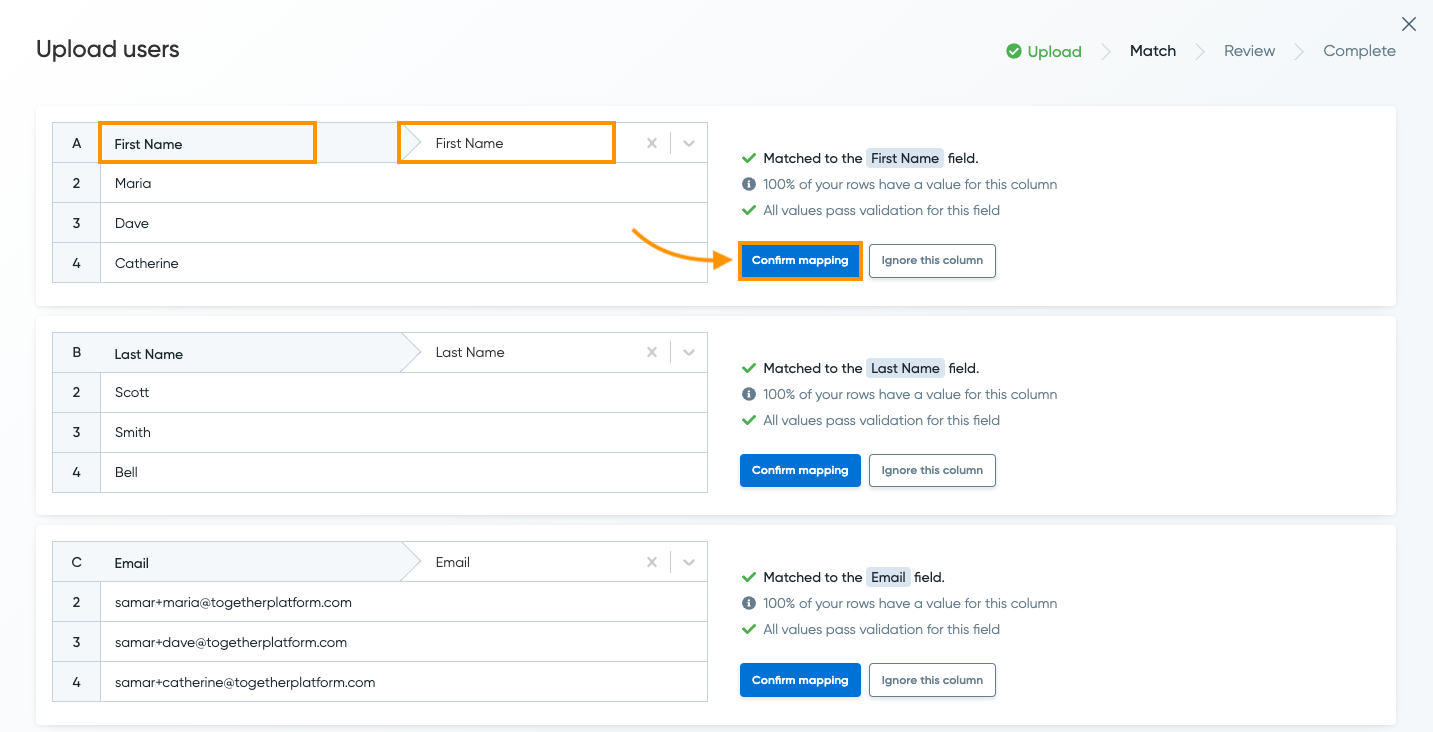Click the column letter C

click(77, 562)
